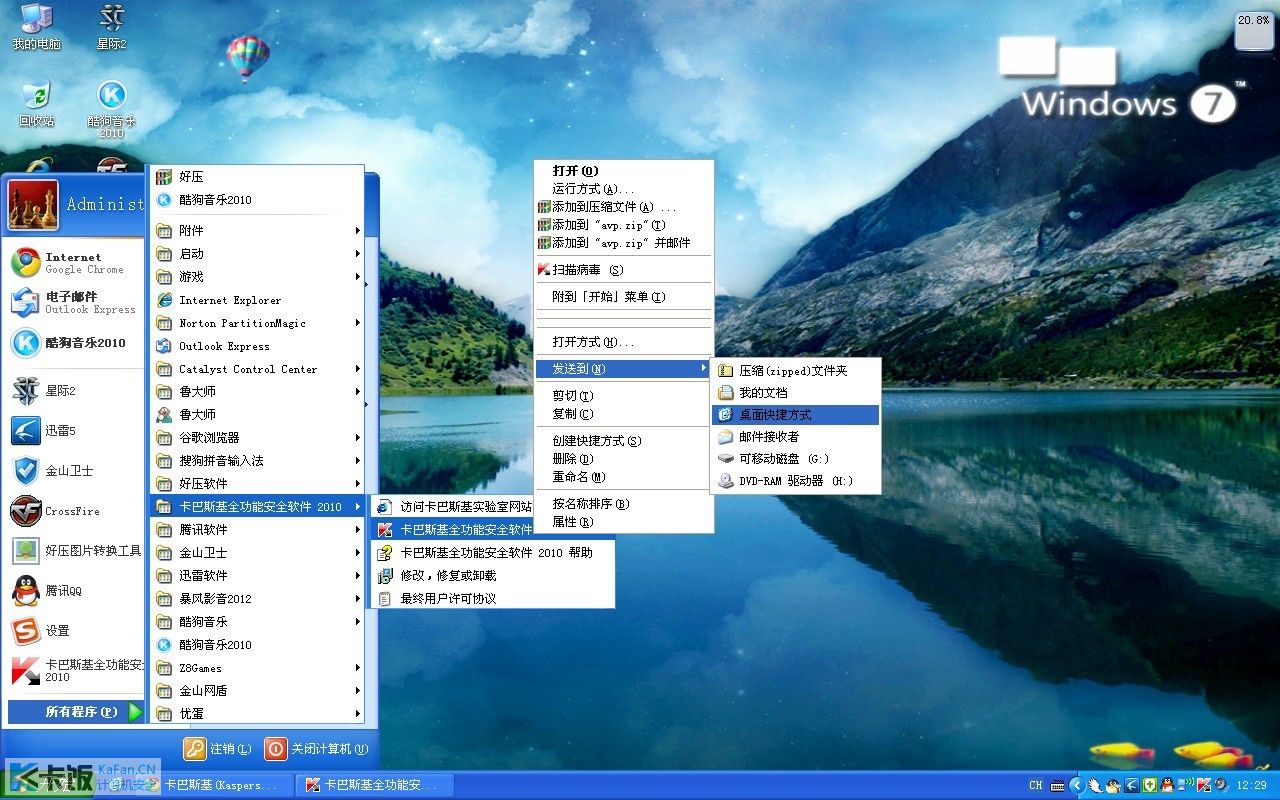Open 访问卡巴斯基实验室网站 link entry

coord(452,507)
